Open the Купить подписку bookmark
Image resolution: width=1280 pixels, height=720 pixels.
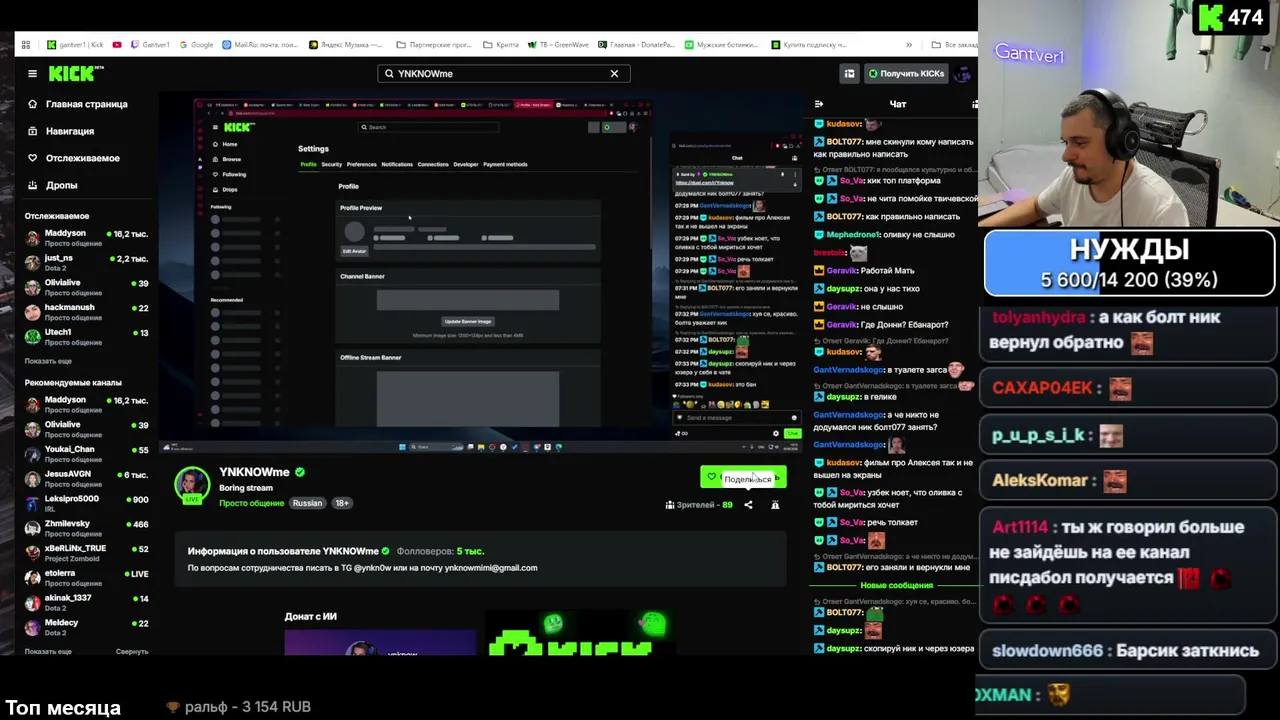pos(809,45)
